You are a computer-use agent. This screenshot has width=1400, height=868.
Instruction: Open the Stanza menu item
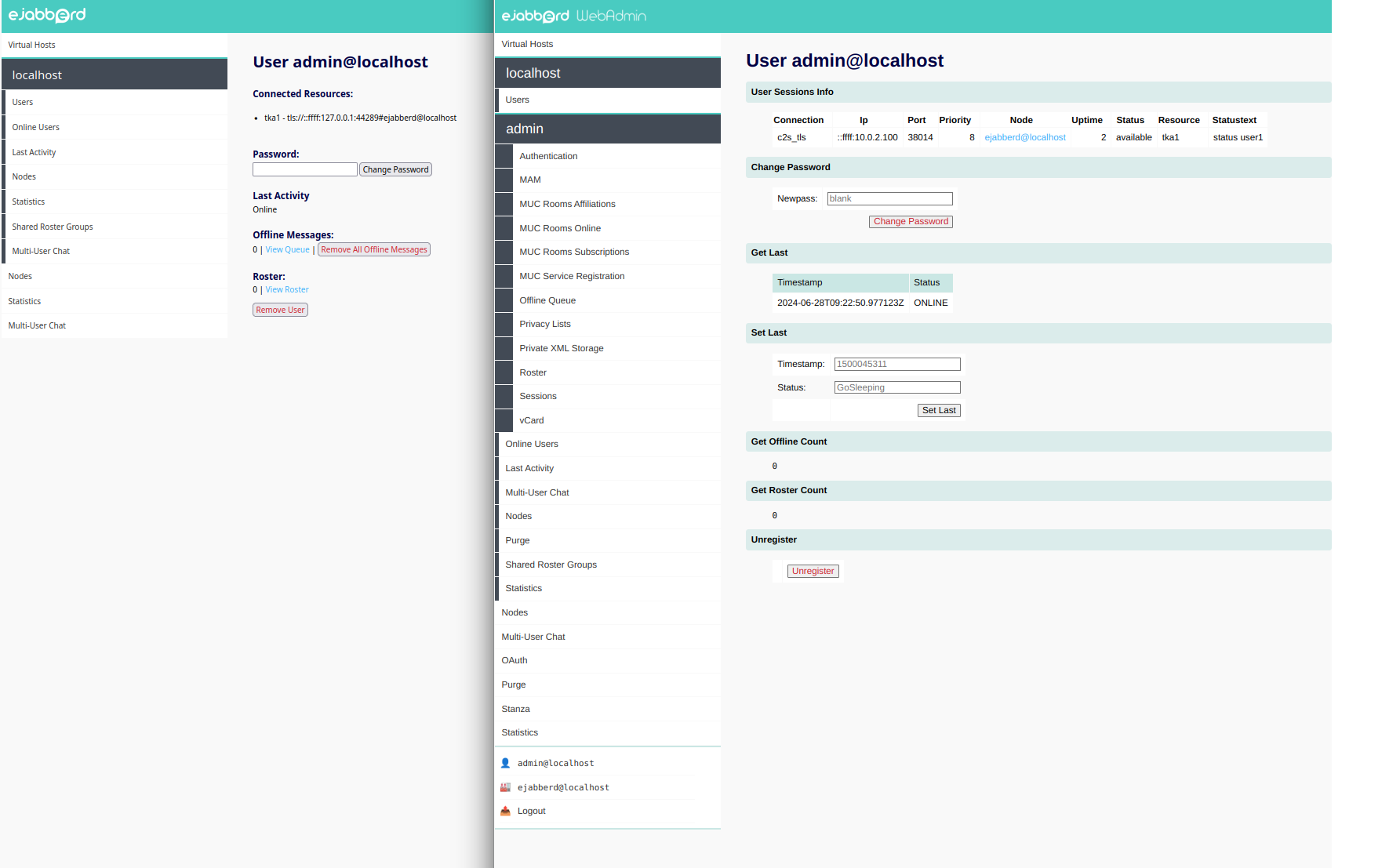pyautogui.click(x=515, y=709)
